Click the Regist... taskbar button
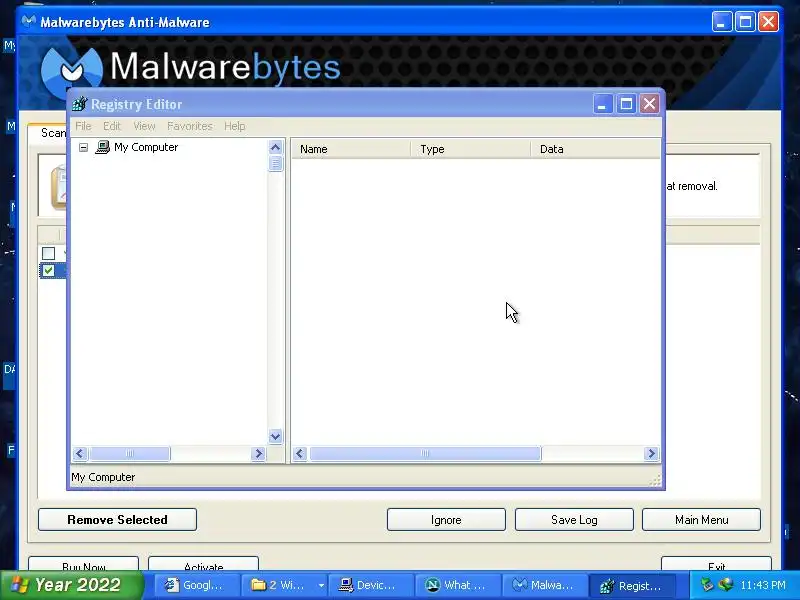Image resolution: width=800 pixels, height=600 pixels. coord(633,586)
